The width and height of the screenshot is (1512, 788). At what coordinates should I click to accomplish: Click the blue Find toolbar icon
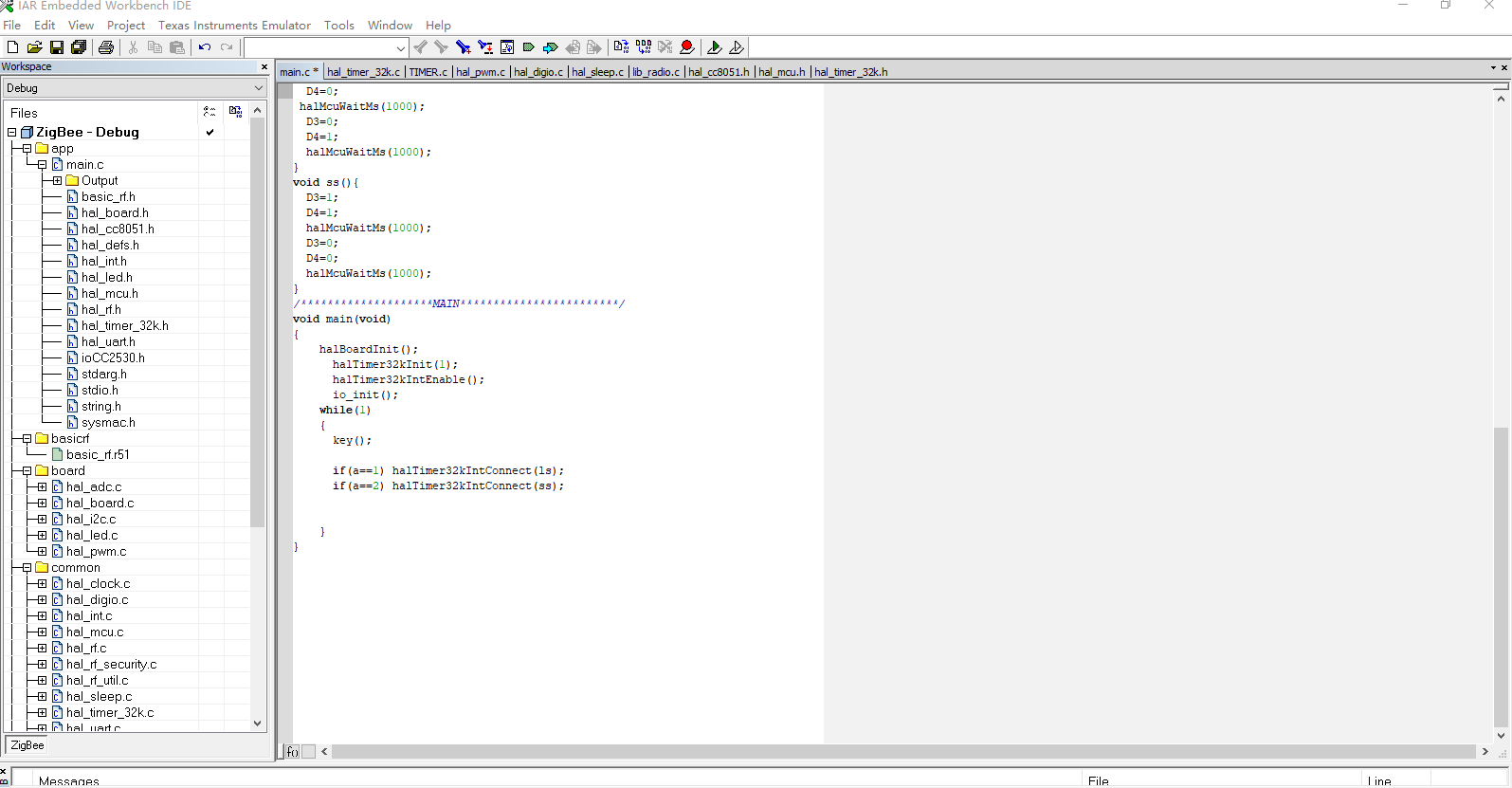[464, 47]
